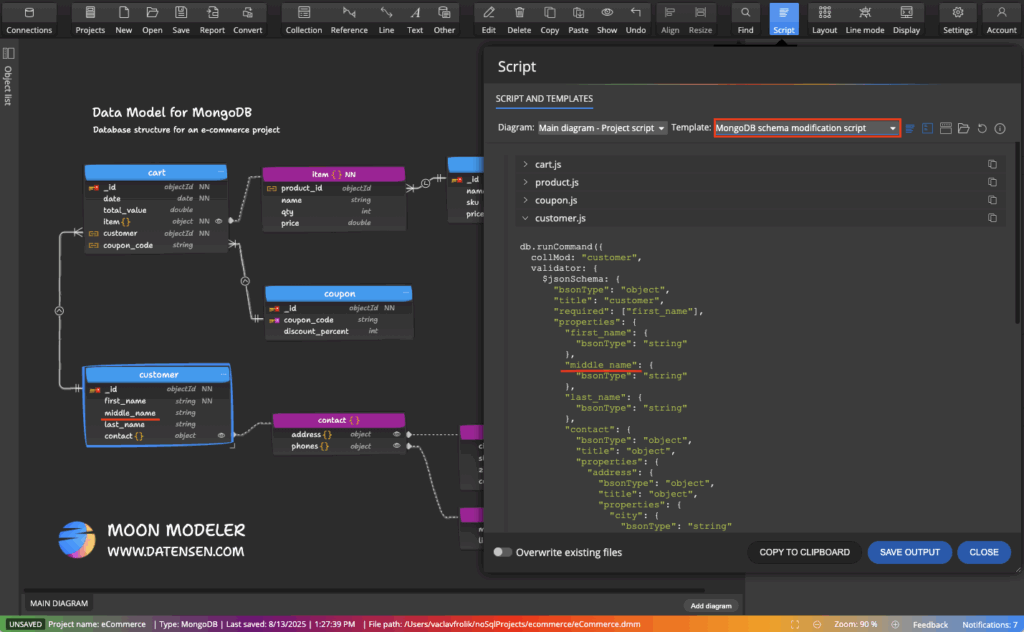Click the Copy toolbar icon
The height and width of the screenshot is (632, 1024).
pyautogui.click(x=550, y=20)
